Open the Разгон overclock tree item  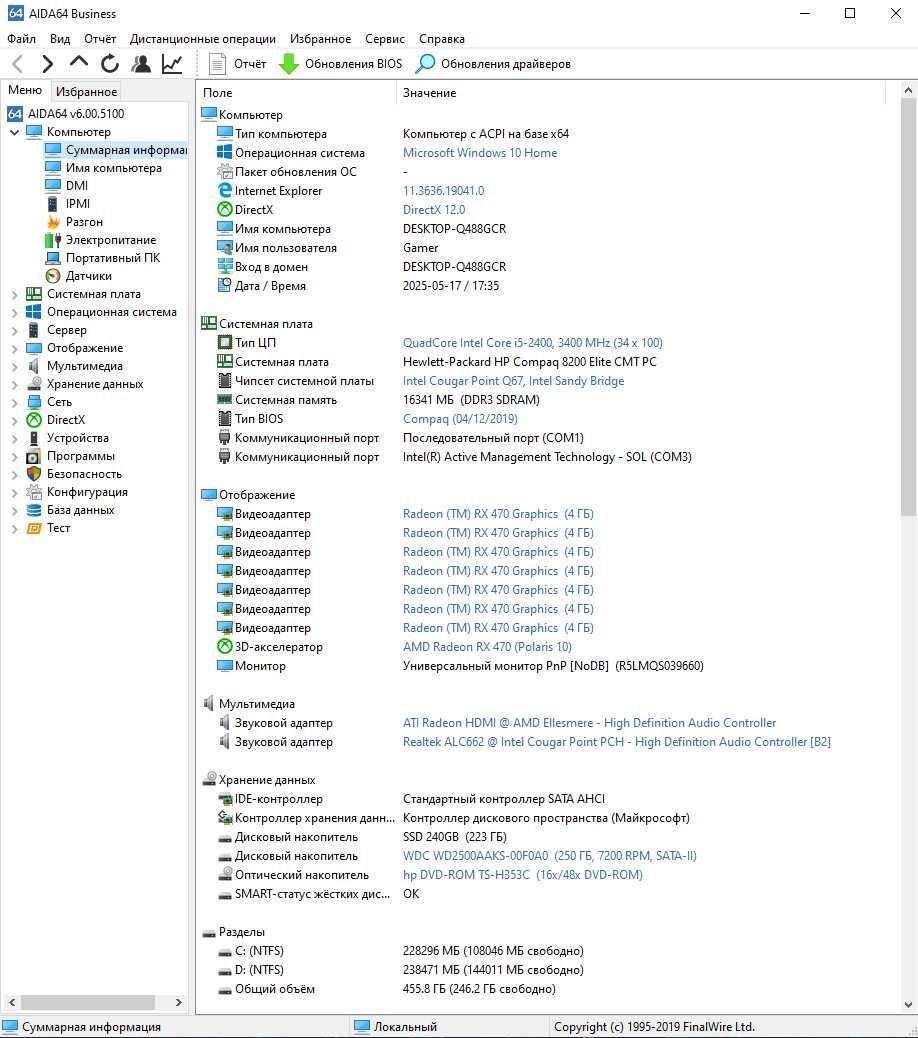click(x=74, y=221)
